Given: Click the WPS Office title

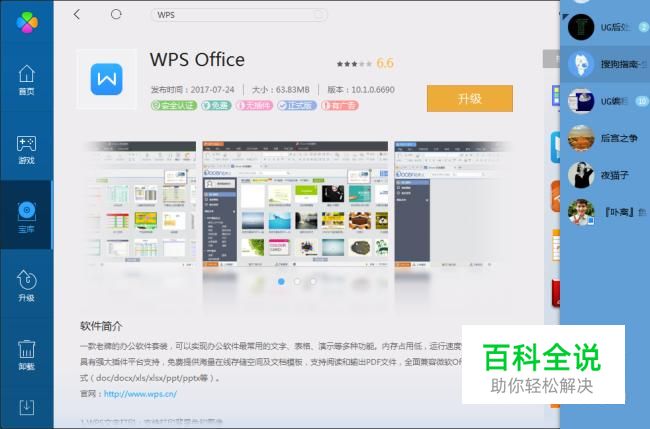Looking at the screenshot, I should pos(197,59).
